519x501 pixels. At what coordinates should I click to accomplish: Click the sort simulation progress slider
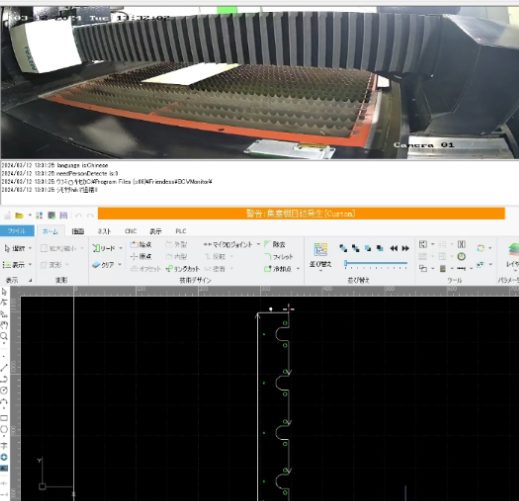click(376, 264)
